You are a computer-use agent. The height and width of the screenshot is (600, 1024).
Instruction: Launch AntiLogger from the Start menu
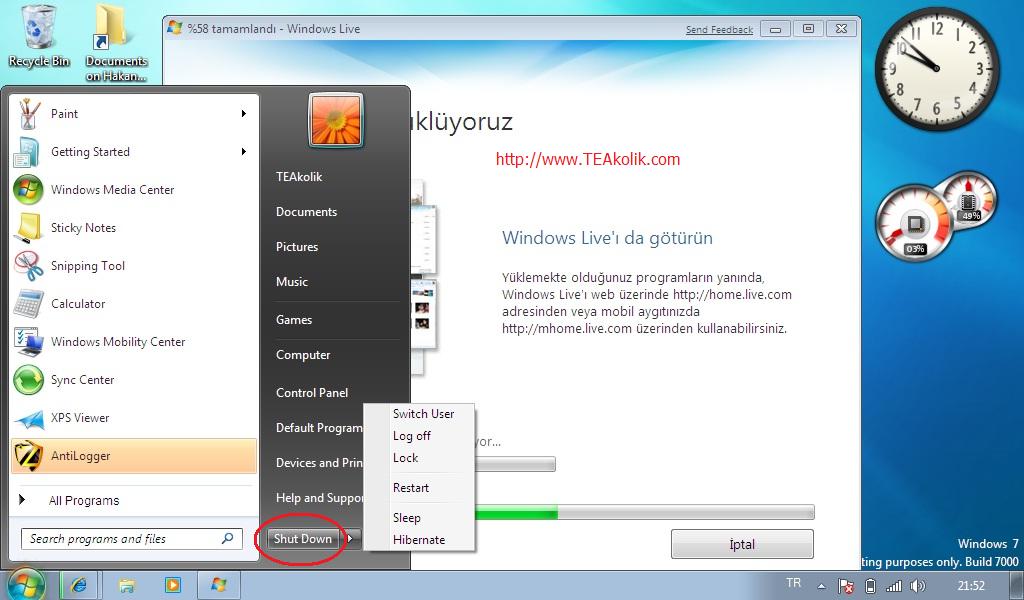[x=134, y=456]
